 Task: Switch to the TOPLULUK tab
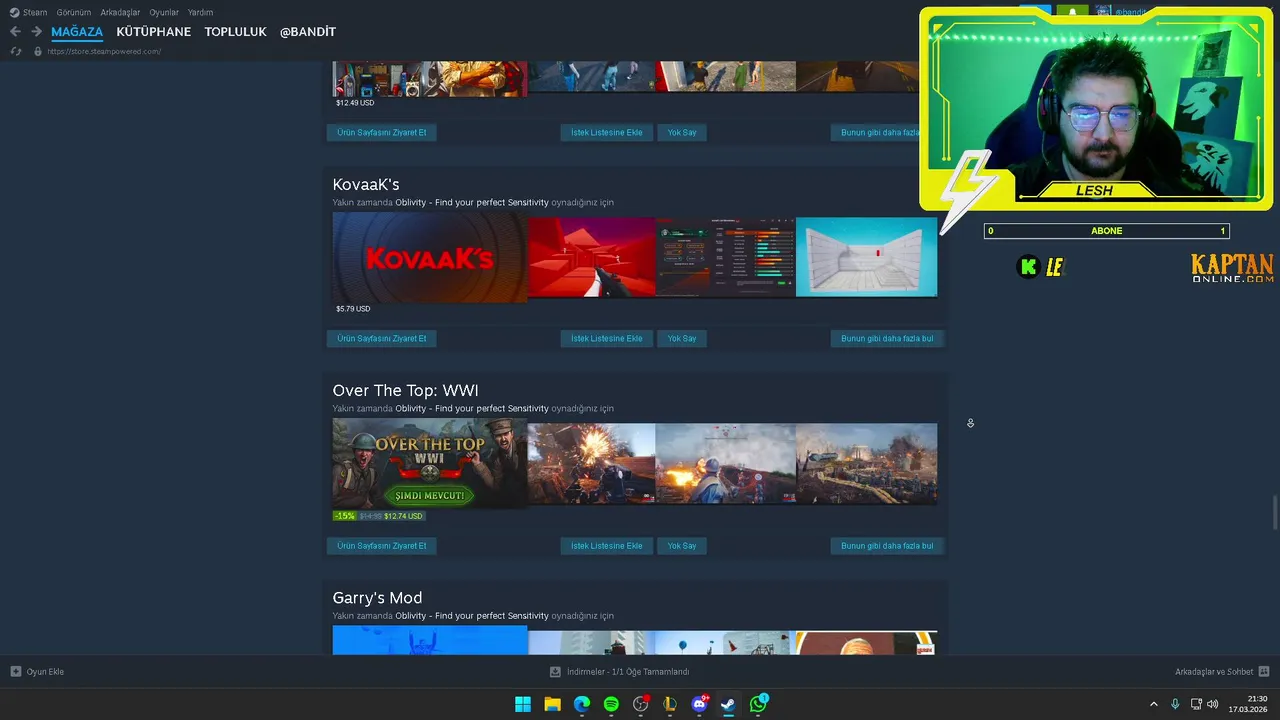point(235,32)
